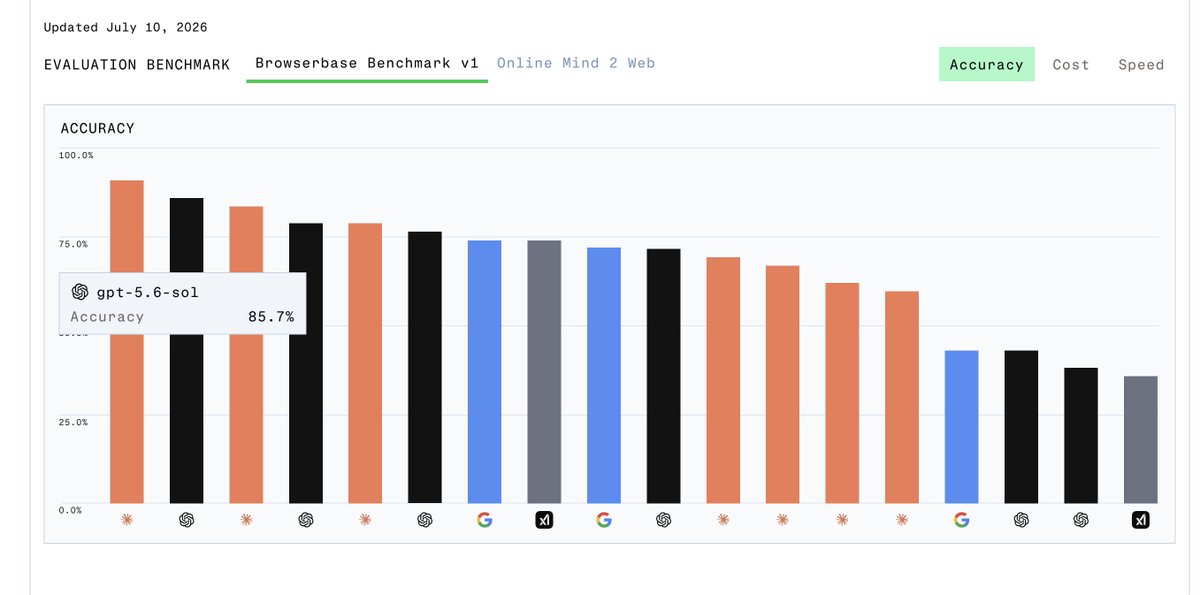This screenshot has width=1200, height=595.
Task: Switch the metric to Cost
Action: (1071, 64)
